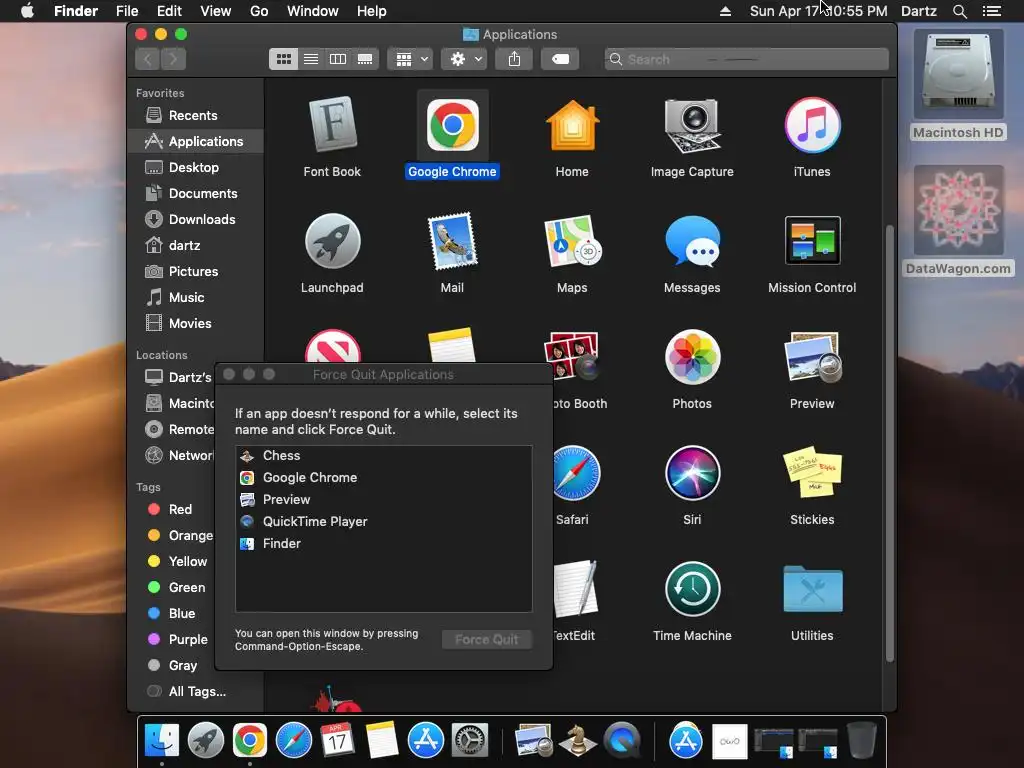Open System Preferences gear in the Dock
Screen dimensions: 1024x768
click(x=470, y=741)
